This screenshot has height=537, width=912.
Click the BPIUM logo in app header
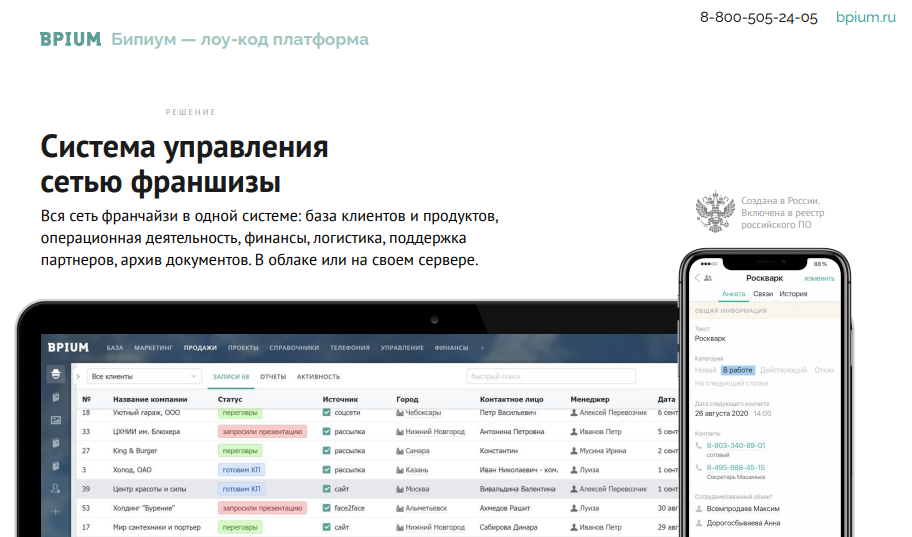point(68,347)
